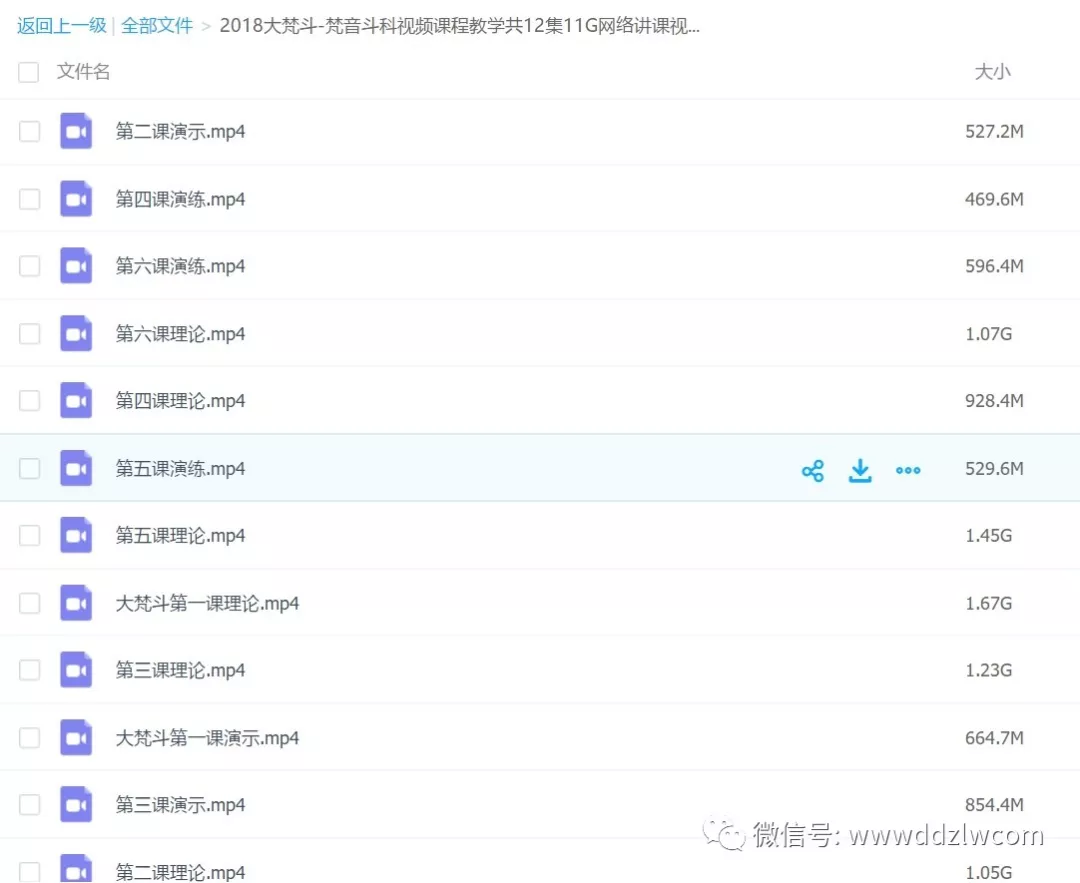
Task: Open the file 大梵斗第一课演示.mp4
Action: tap(207, 738)
